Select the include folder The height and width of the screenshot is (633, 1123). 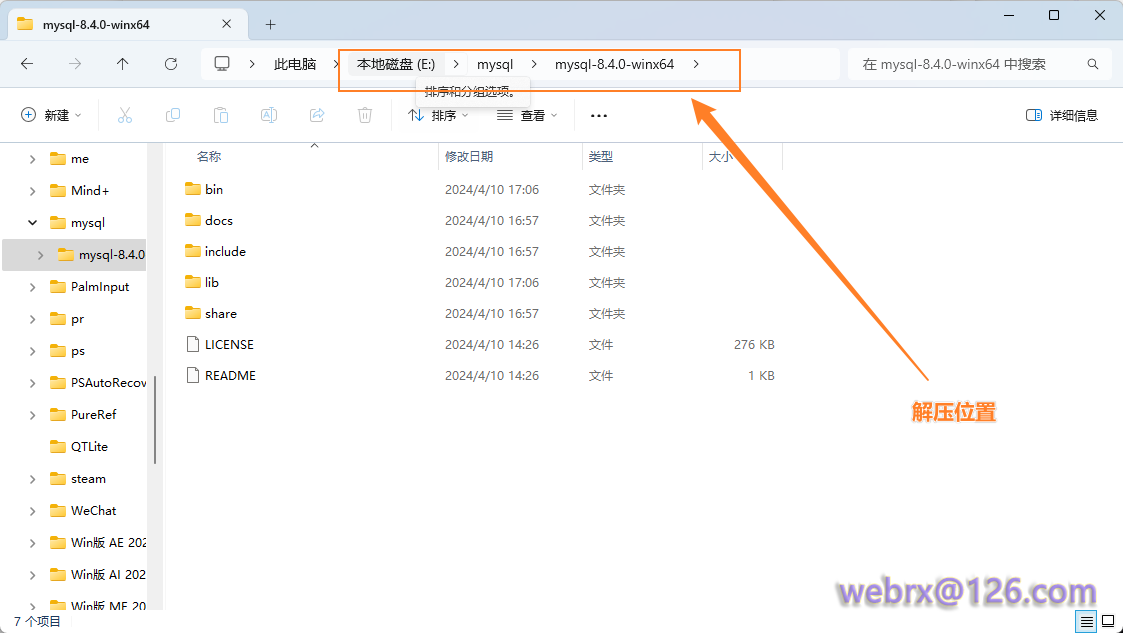(225, 251)
